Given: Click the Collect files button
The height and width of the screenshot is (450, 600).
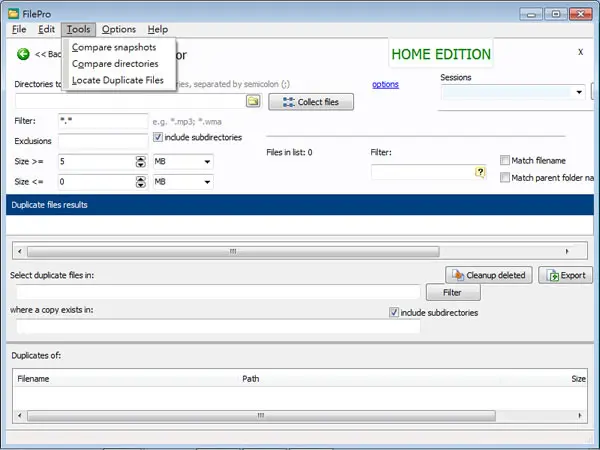Looking at the screenshot, I should (311, 102).
